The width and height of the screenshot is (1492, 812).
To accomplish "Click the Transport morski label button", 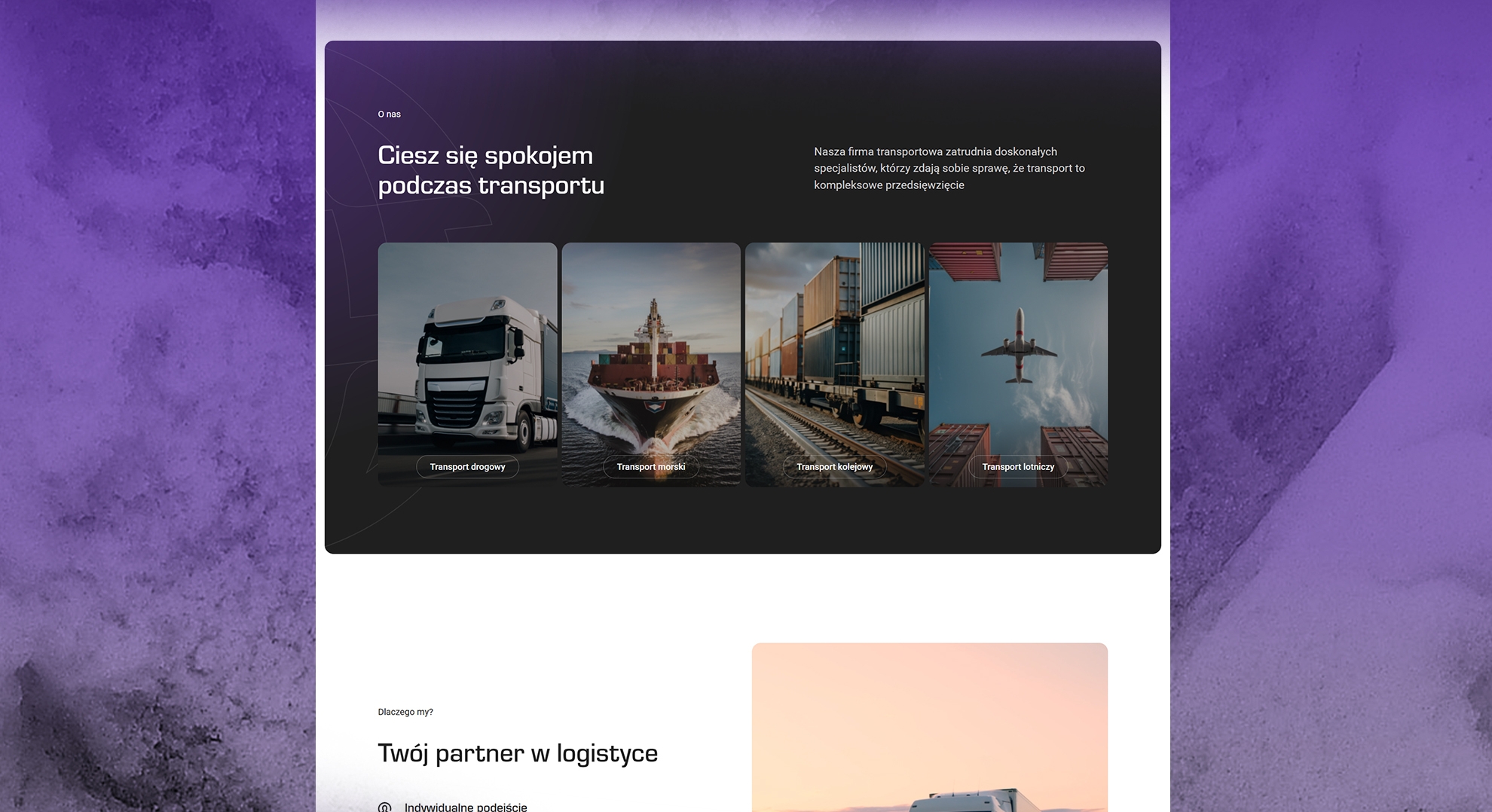I will [650, 467].
